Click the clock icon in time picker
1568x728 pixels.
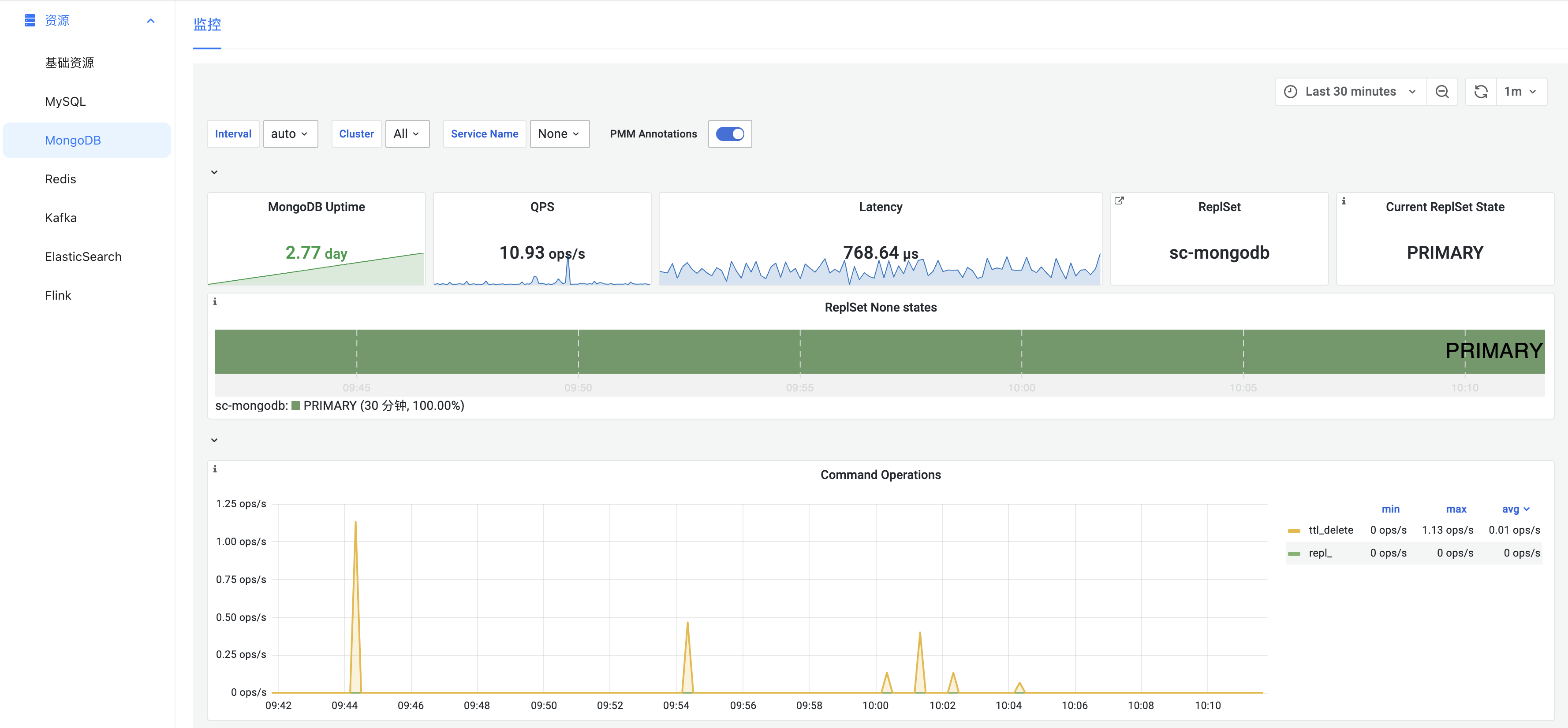pos(1291,91)
